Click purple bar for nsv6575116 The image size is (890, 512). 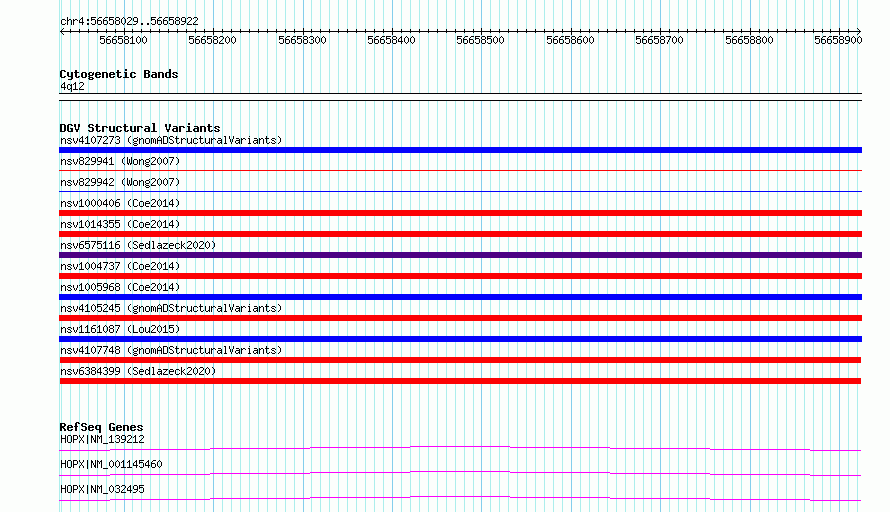click(x=460, y=255)
